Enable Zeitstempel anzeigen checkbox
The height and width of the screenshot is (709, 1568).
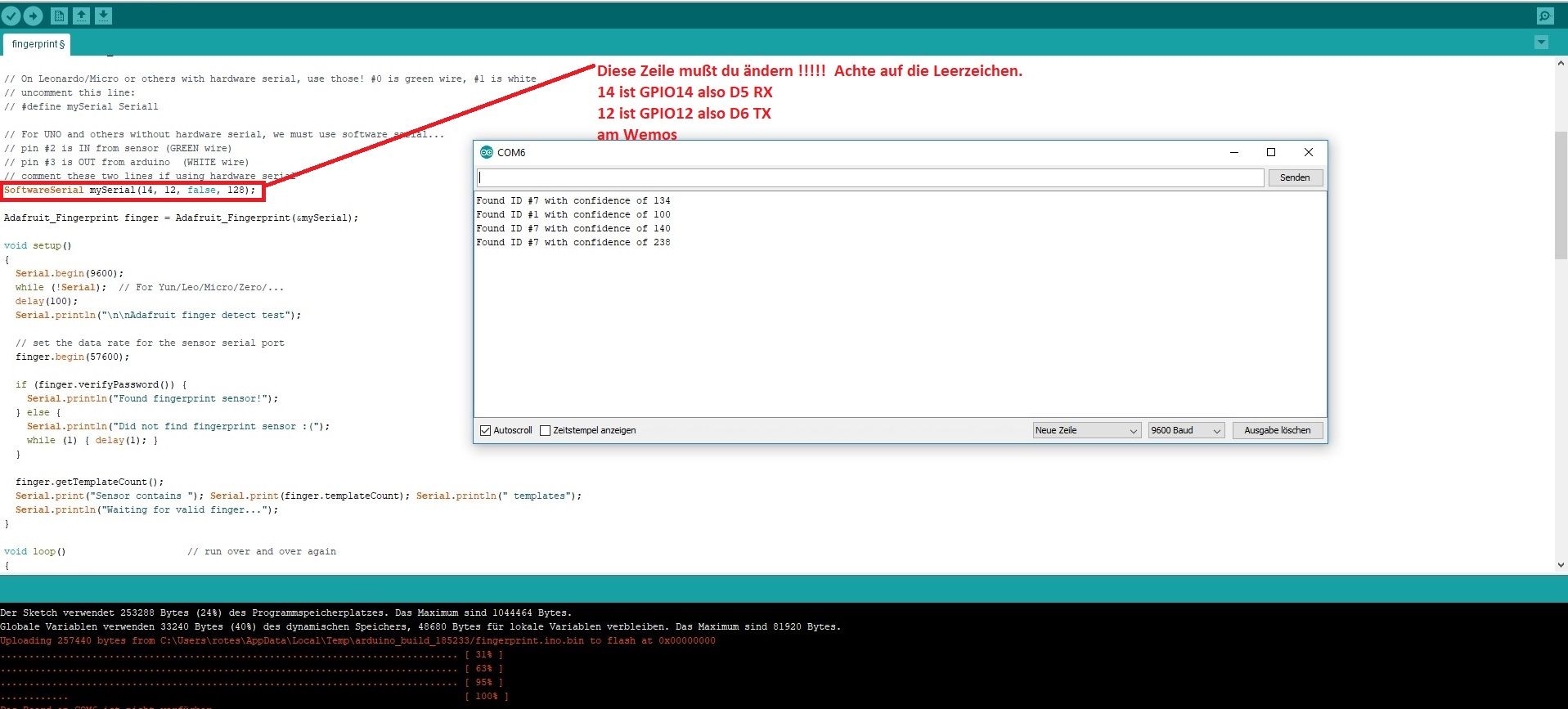tap(546, 430)
